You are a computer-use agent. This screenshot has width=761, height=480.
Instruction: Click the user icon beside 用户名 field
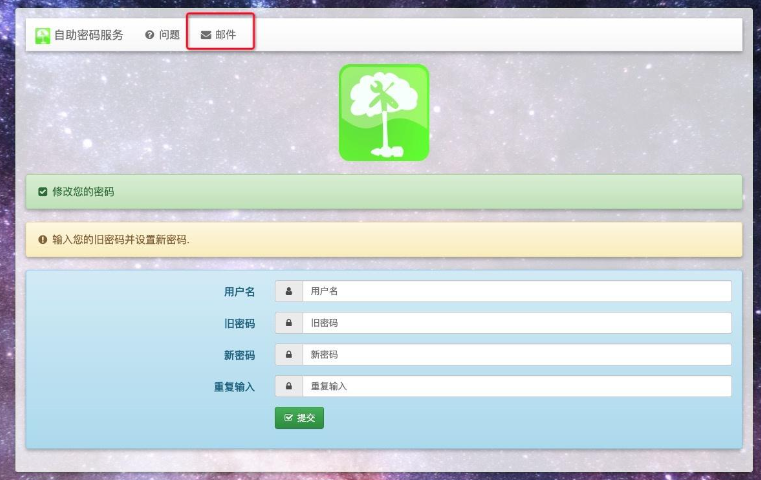pos(289,291)
